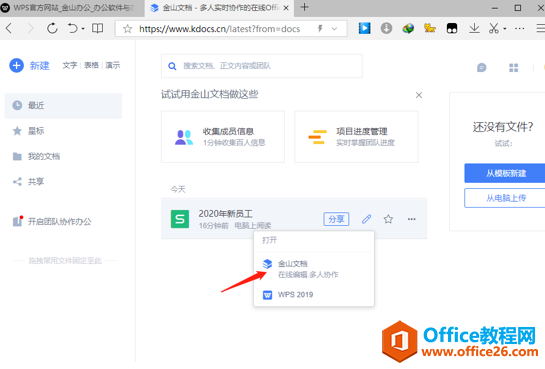Image resolution: width=545 pixels, height=369 pixels.
Task: Click the blue plus 新建 icon
Action: pyautogui.click(x=16, y=65)
